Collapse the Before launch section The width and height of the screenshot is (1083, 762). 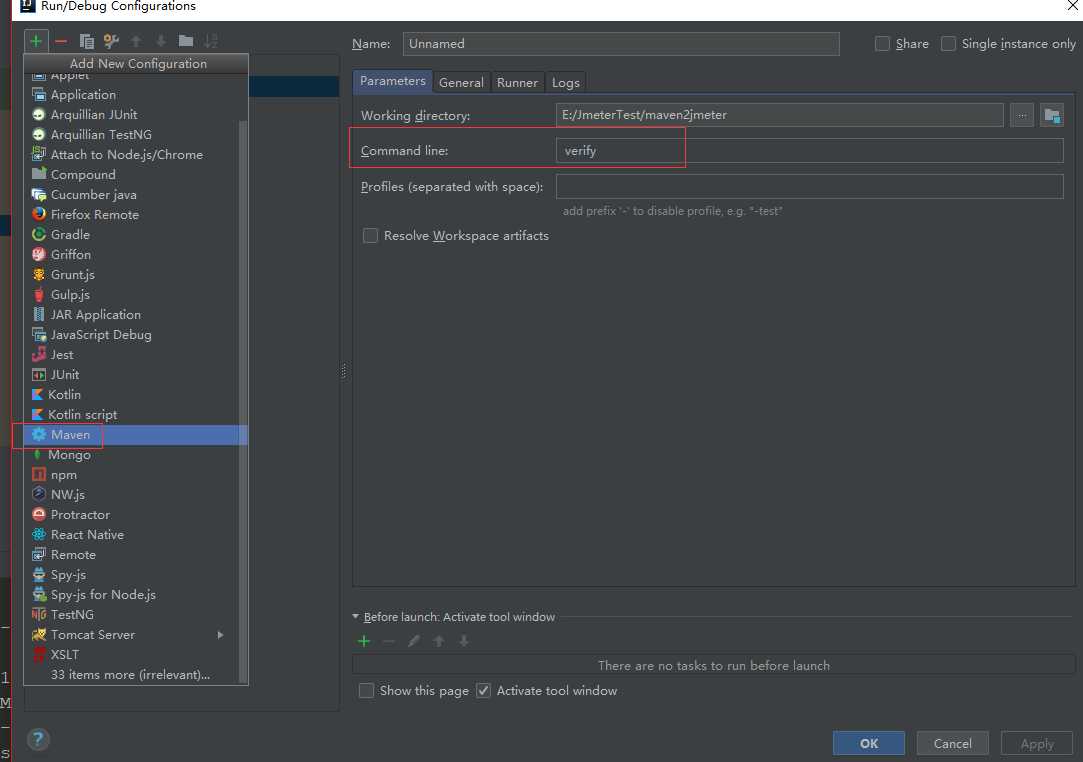(356, 616)
